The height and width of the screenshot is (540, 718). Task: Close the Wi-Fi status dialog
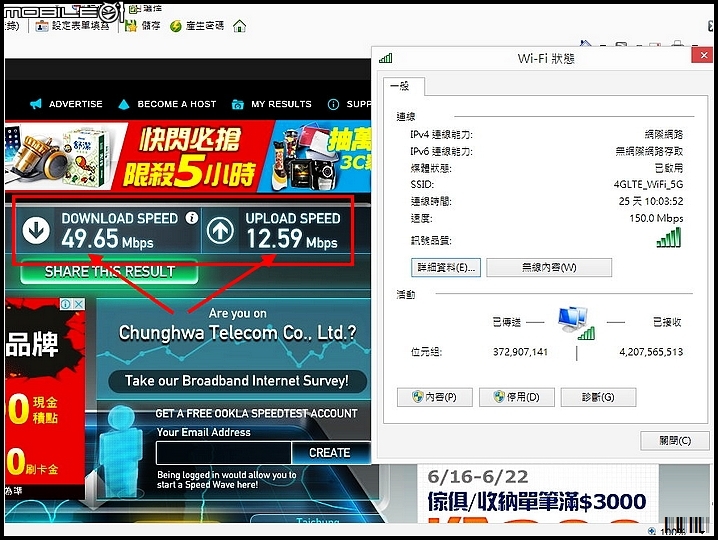[703, 55]
